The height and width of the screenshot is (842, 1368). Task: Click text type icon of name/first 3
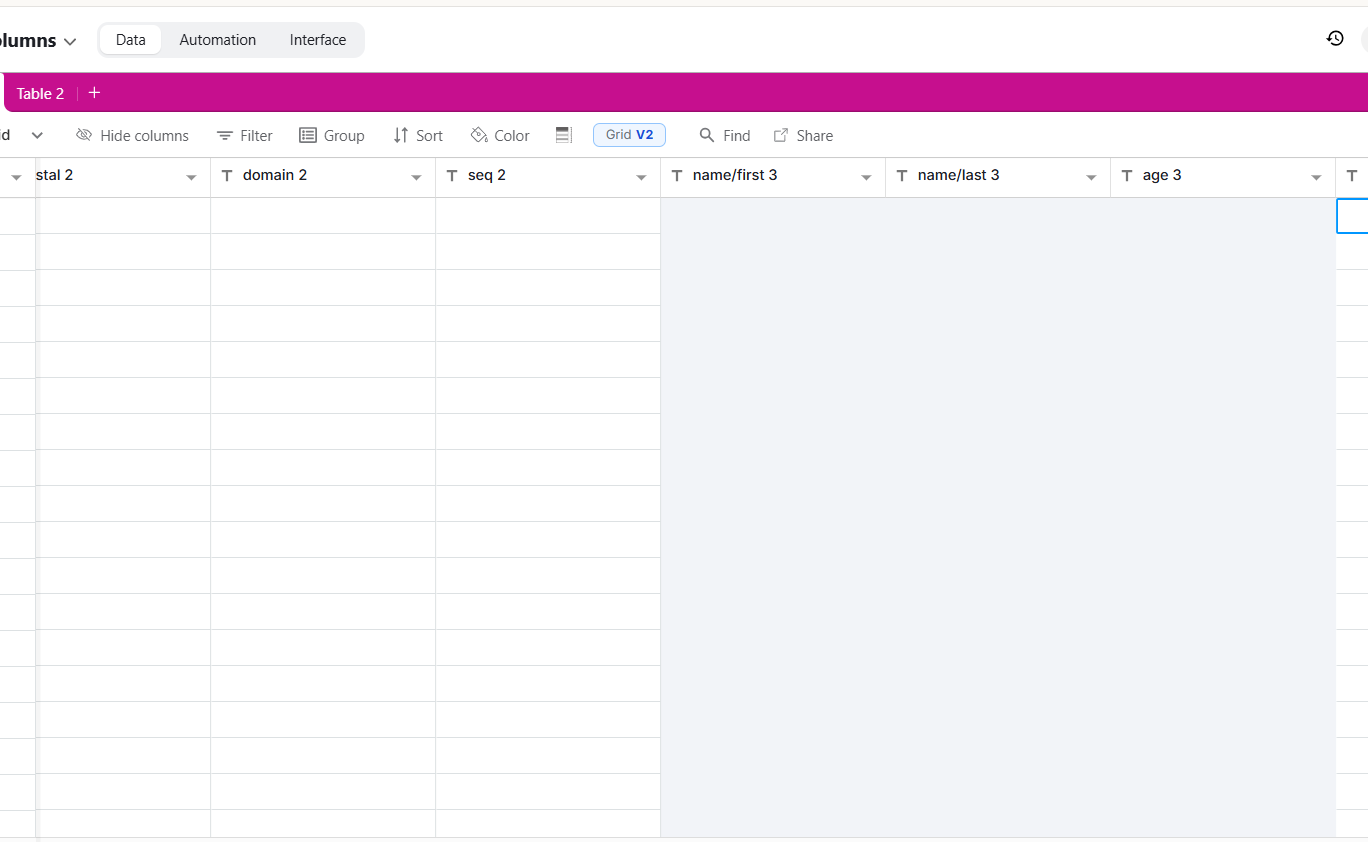click(677, 176)
